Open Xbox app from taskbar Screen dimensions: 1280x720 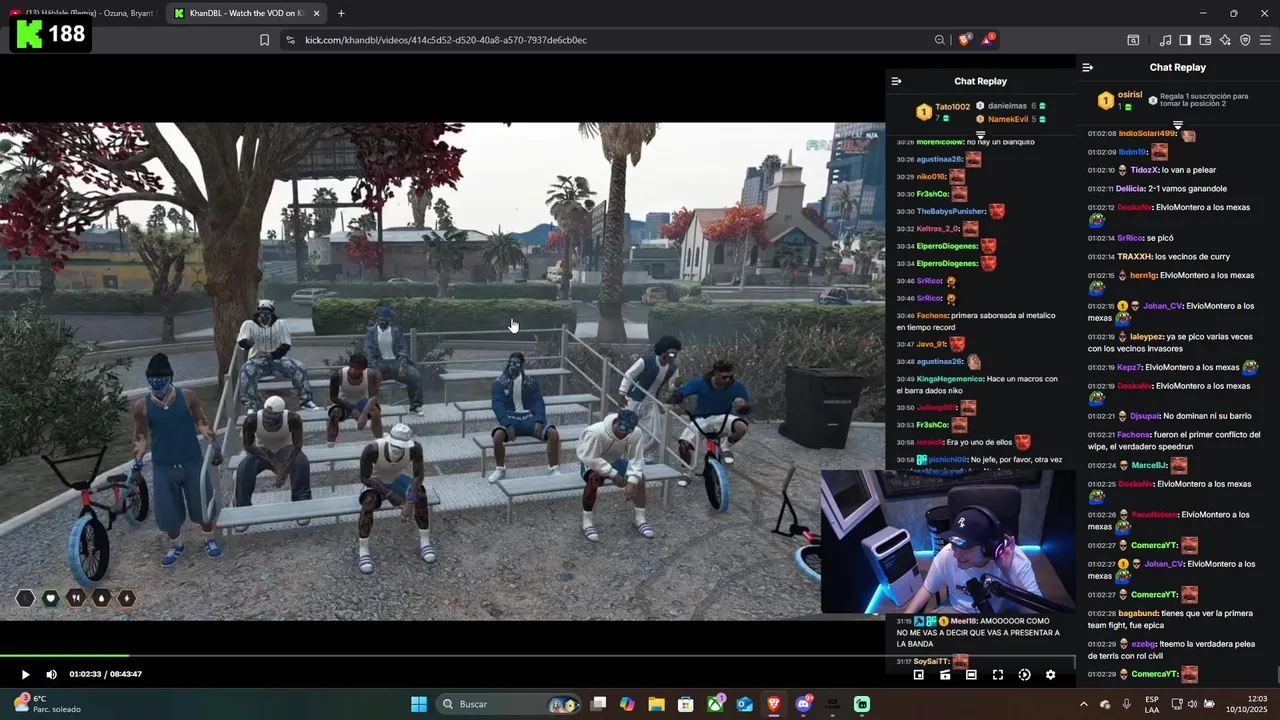(715, 704)
